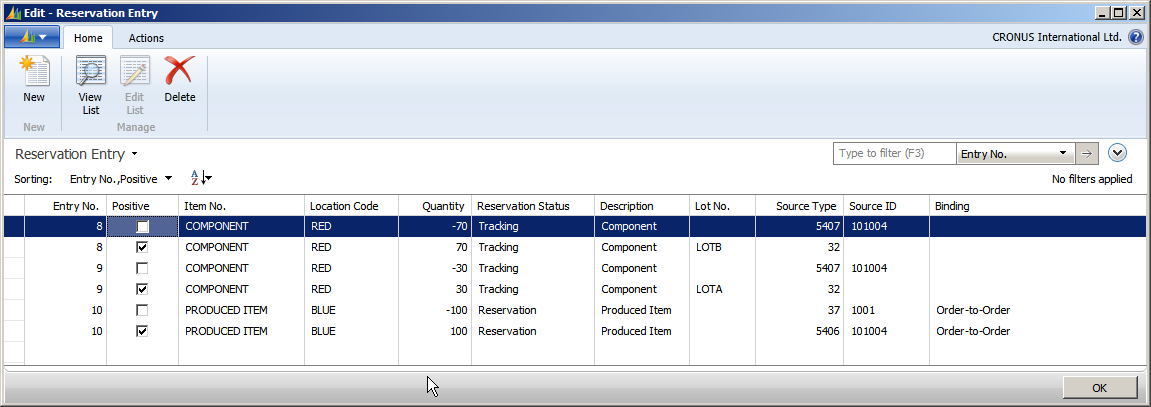Click the Type to filter input box
The image size is (1151, 407).
coord(894,154)
